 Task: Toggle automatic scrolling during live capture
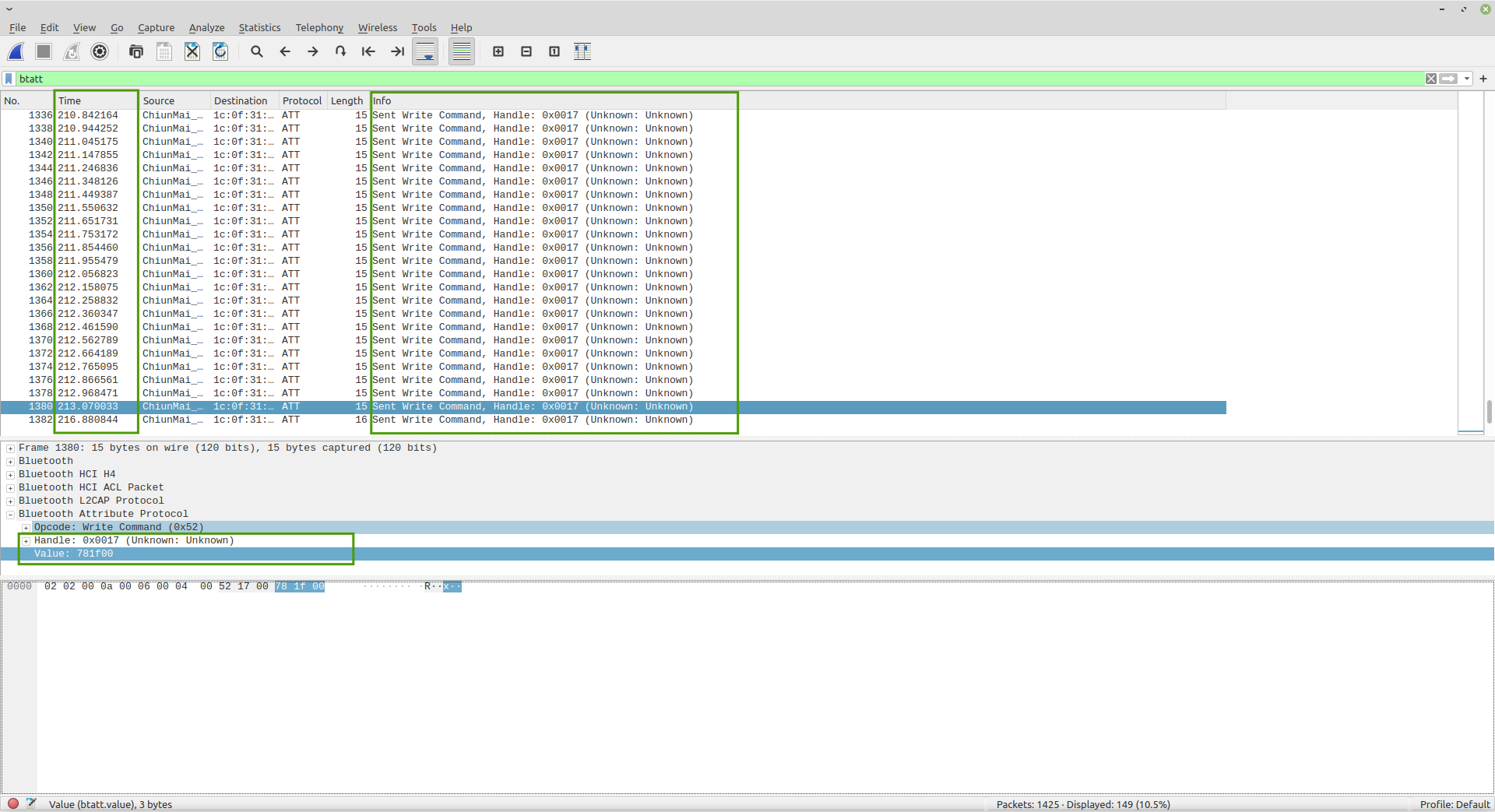[x=425, y=51]
